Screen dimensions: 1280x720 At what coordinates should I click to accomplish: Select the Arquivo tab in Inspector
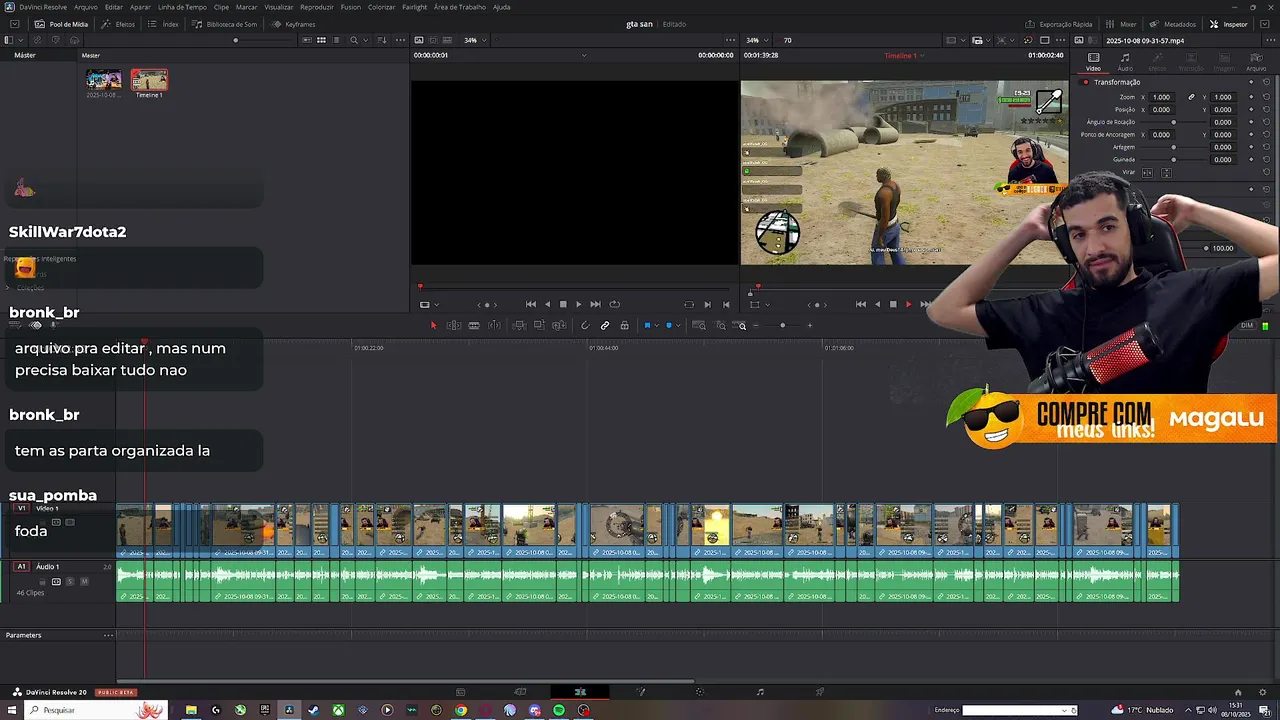coord(1256,62)
